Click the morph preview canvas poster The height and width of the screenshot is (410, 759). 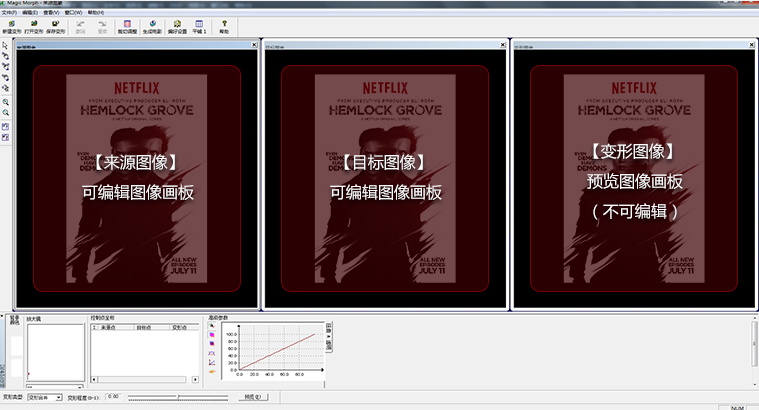(x=634, y=179)
